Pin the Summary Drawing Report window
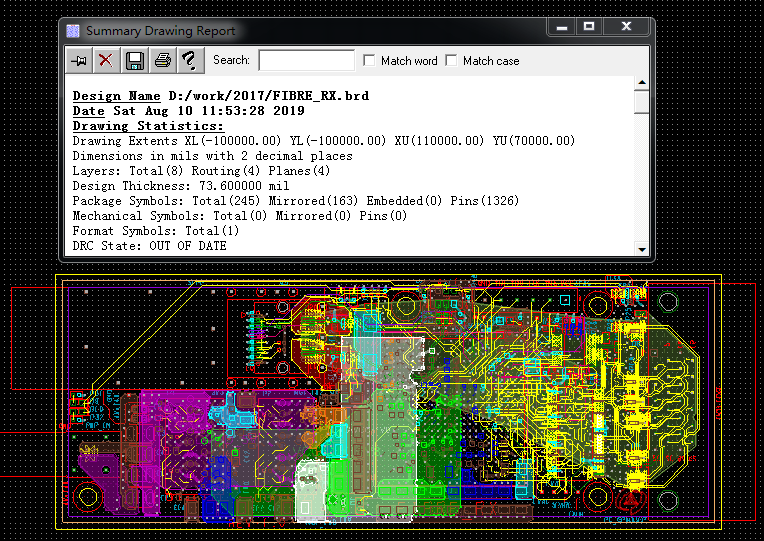The height and width of the screenshot is (541, 764). tap(79, 61)
